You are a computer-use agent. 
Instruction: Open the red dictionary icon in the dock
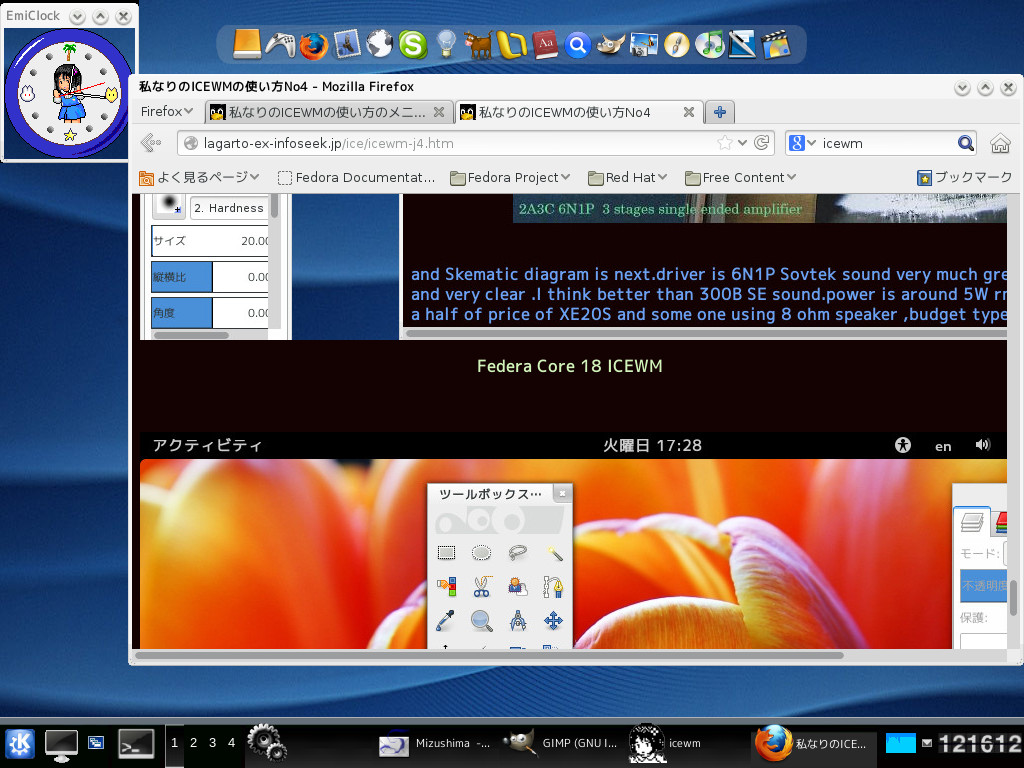pos(545,44)
